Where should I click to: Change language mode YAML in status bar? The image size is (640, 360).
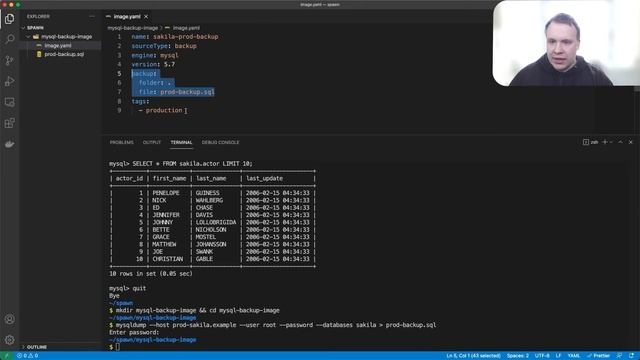coord(573,356)
